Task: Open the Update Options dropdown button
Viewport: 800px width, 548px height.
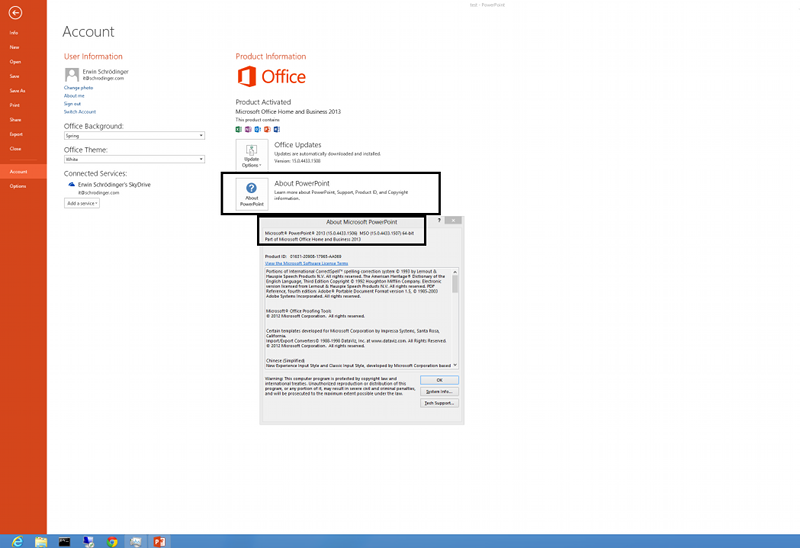Action: click(252, 155)
